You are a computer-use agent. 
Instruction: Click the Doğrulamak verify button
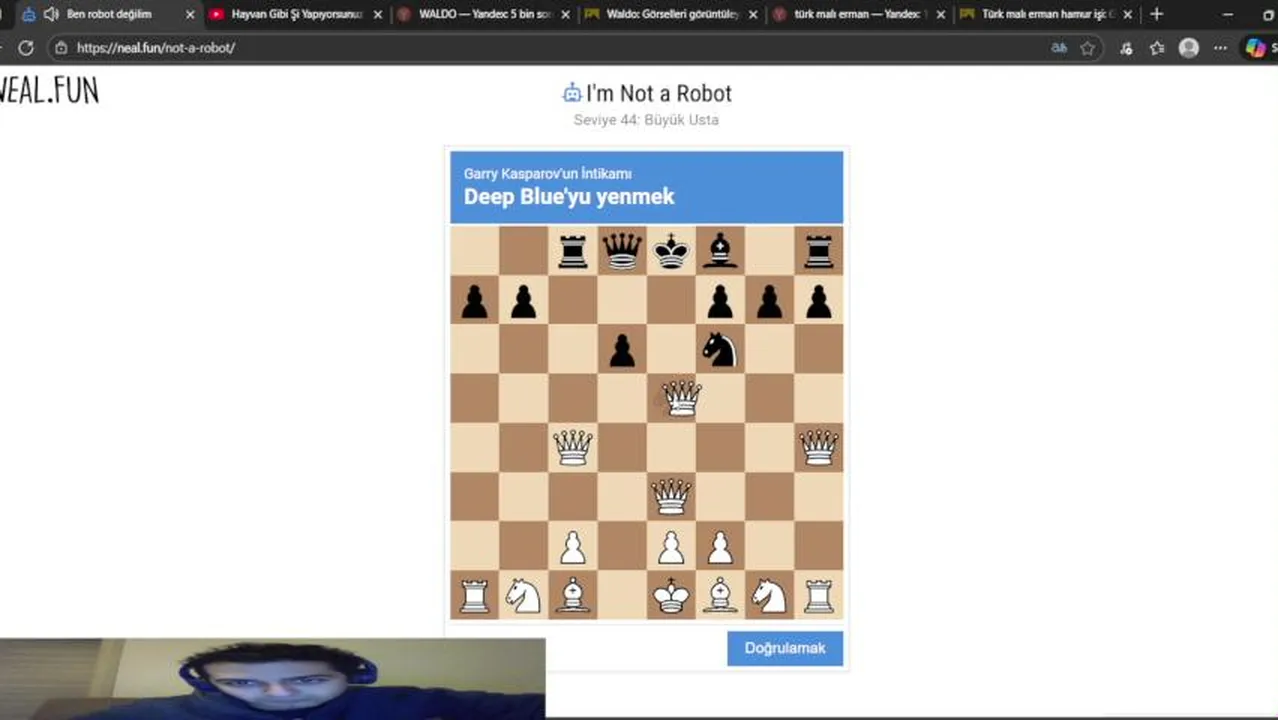(785, 648)
